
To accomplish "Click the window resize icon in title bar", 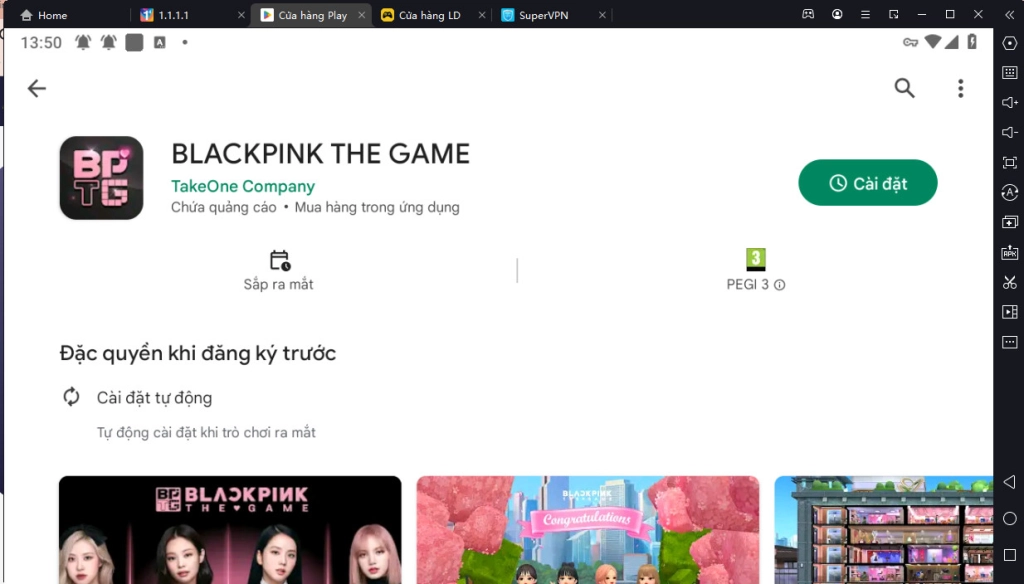I will (893, 14).
